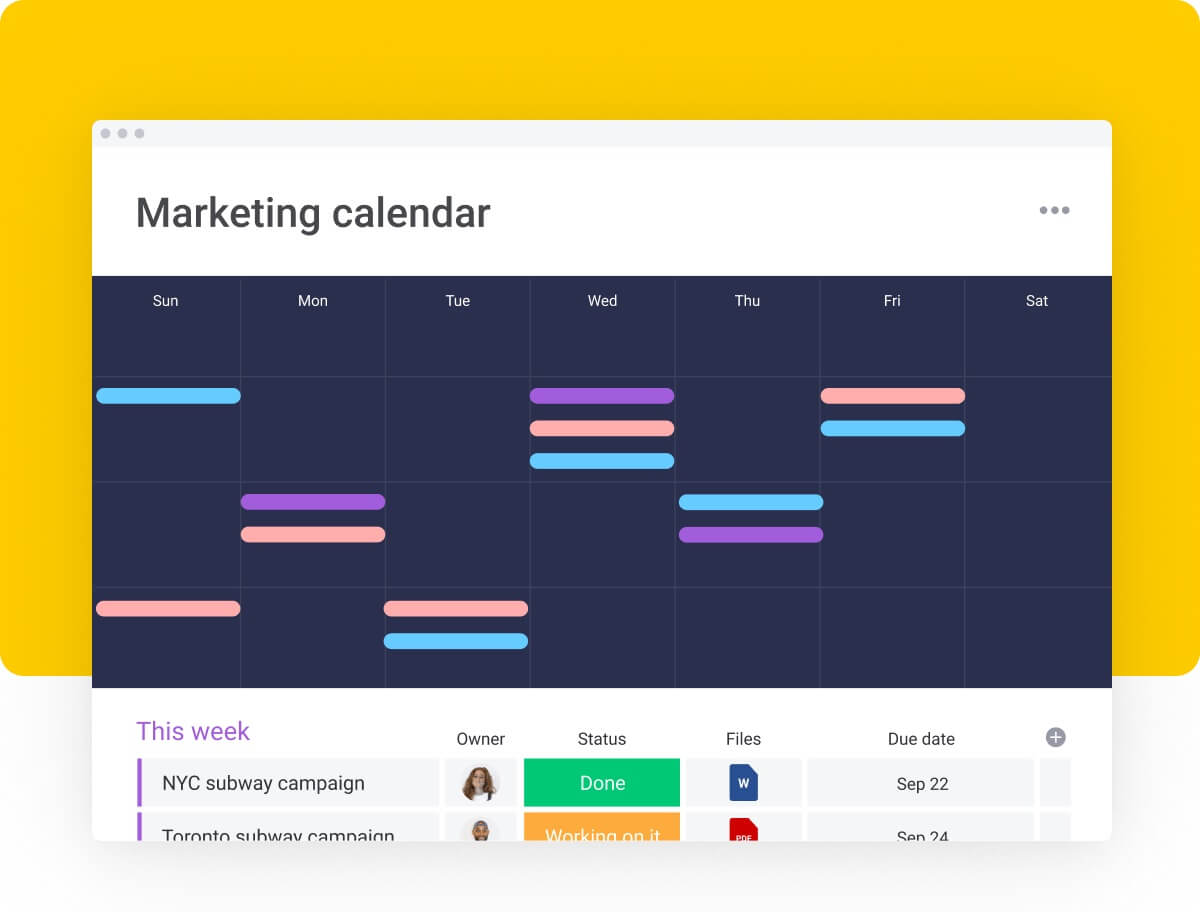The height and width of the screenshot is (912, 1200).
Task: Change the Done status of NYC campaign
Action: (x=601, y=782)
